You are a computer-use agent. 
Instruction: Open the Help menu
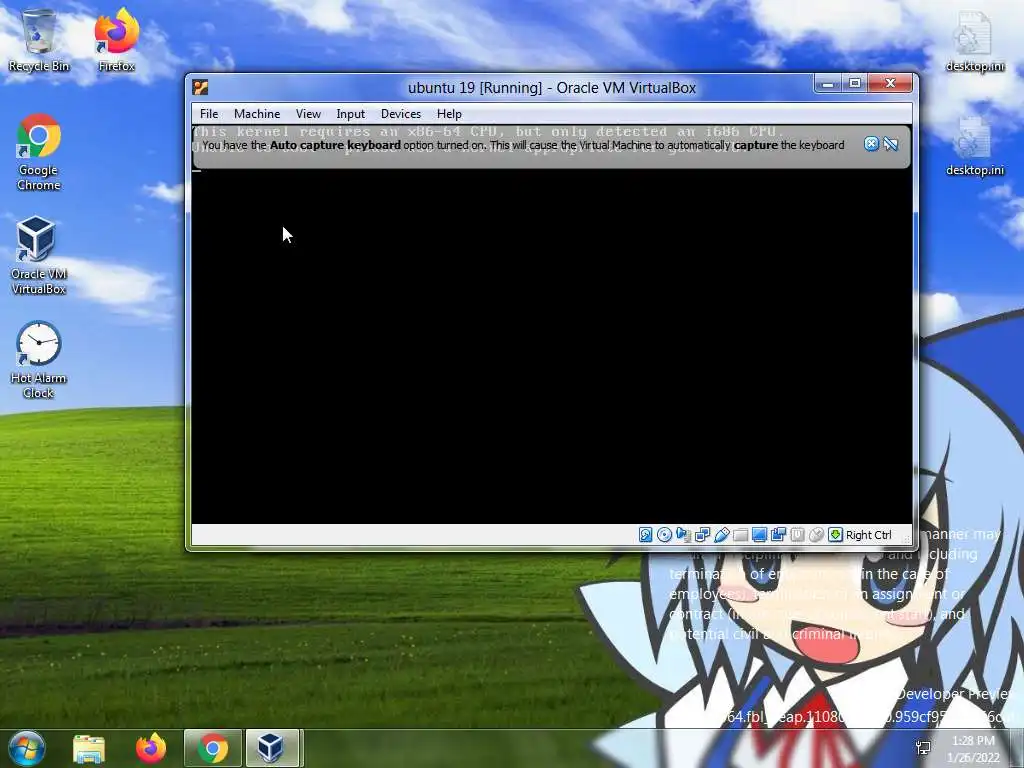[449, 114]
